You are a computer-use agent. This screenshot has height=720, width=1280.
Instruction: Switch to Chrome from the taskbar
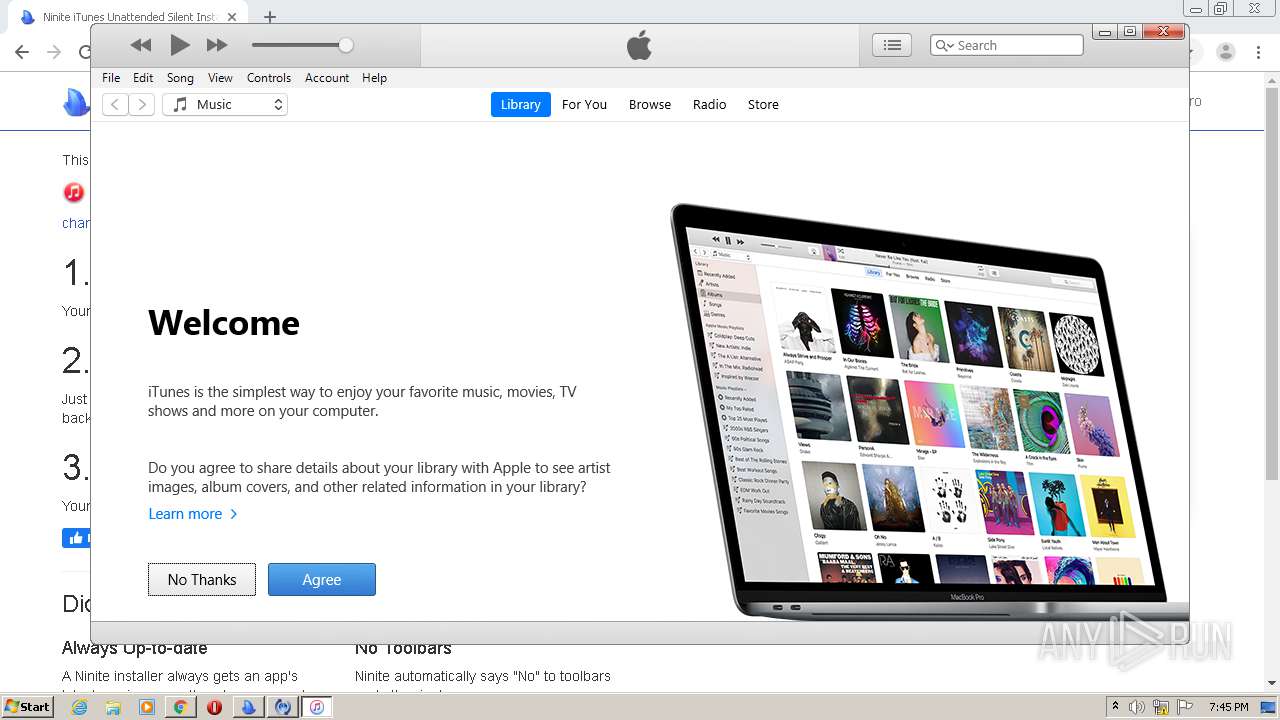[x=181, y=707]
